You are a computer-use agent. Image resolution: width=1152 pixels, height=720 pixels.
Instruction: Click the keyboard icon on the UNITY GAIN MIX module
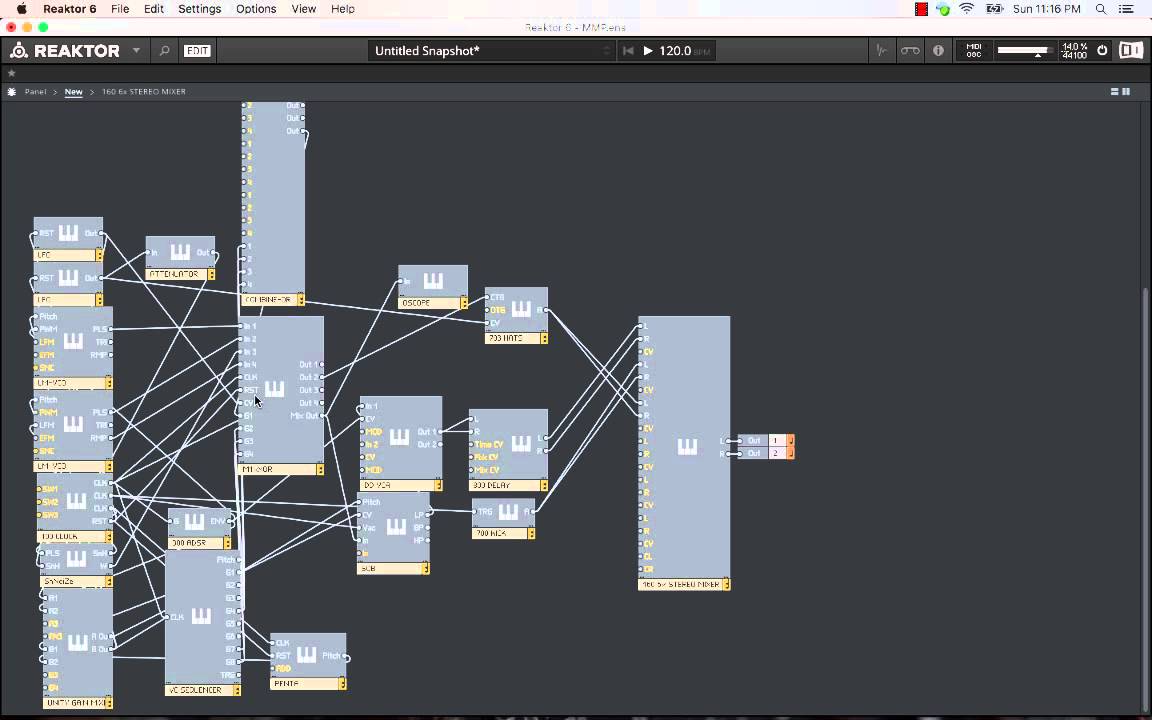[x=78, y=643]
